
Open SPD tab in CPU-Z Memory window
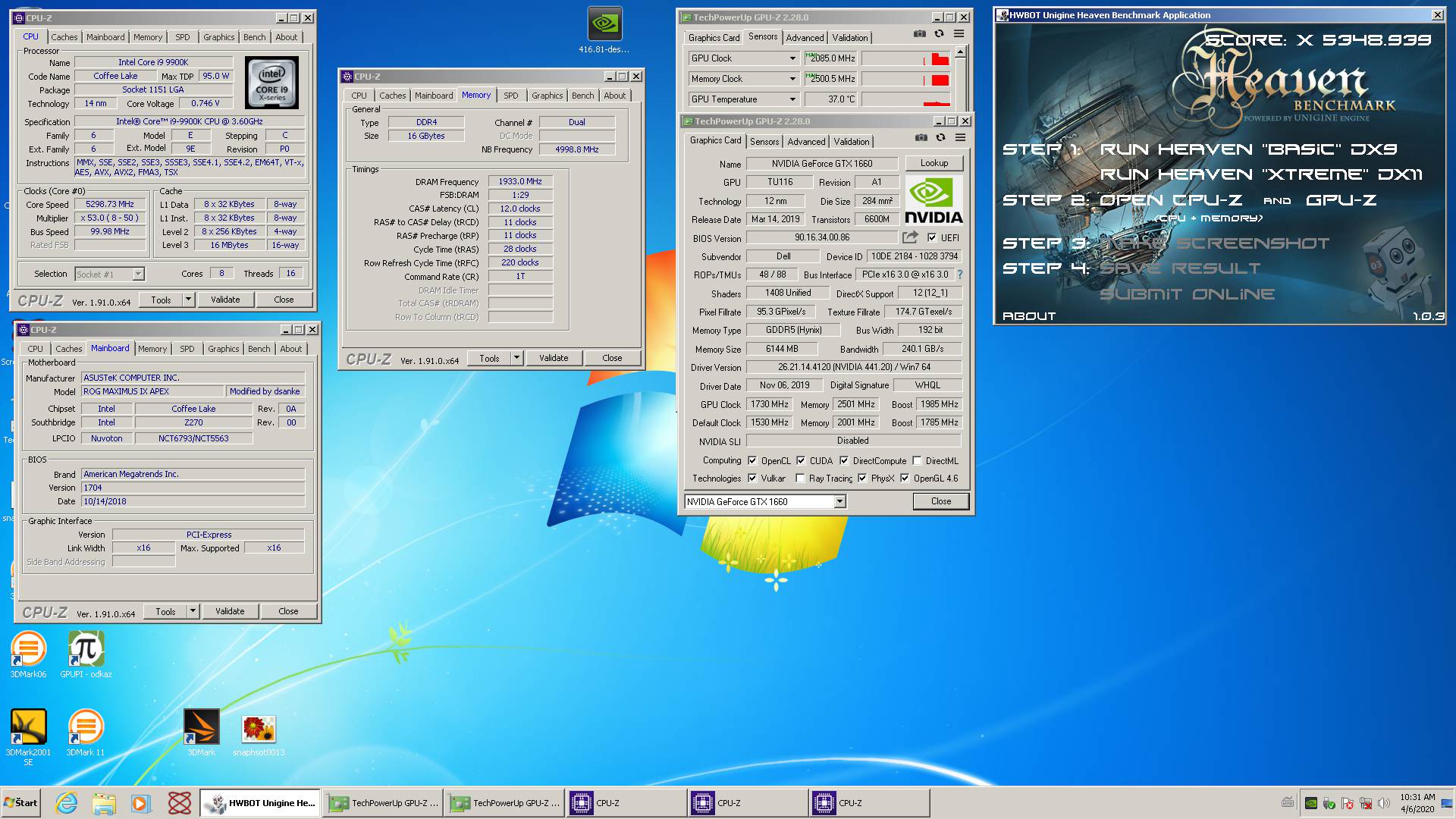pyautogui.click(x=511, y=96)
